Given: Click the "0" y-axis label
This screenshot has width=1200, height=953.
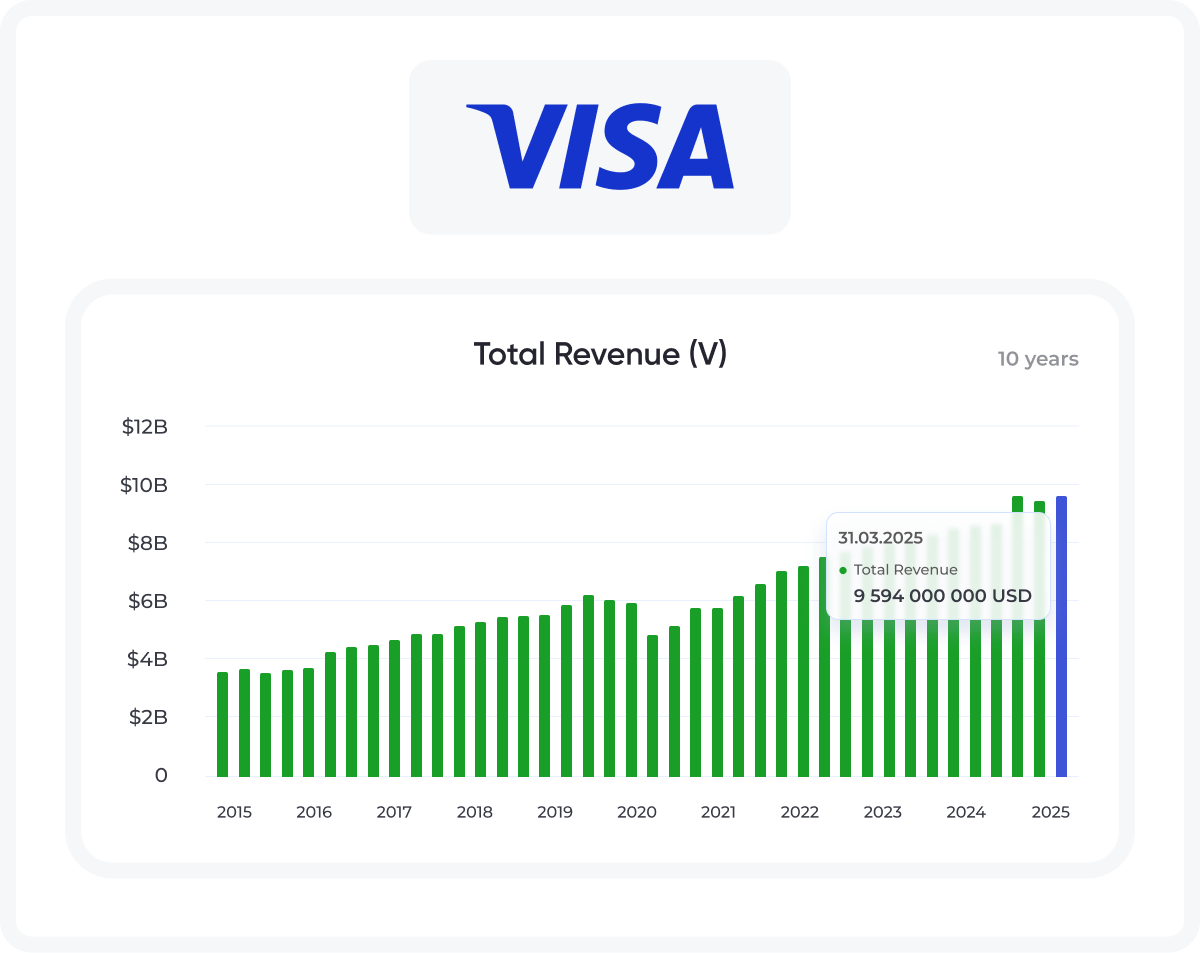Looking at the screenshot, I should 161,775.
